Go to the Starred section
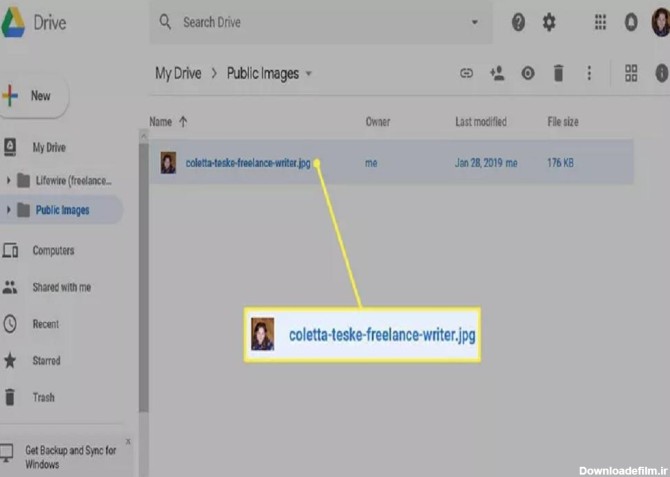Viewport: 670px width, 477px height. pyautogui.click(x=46, y=360)
